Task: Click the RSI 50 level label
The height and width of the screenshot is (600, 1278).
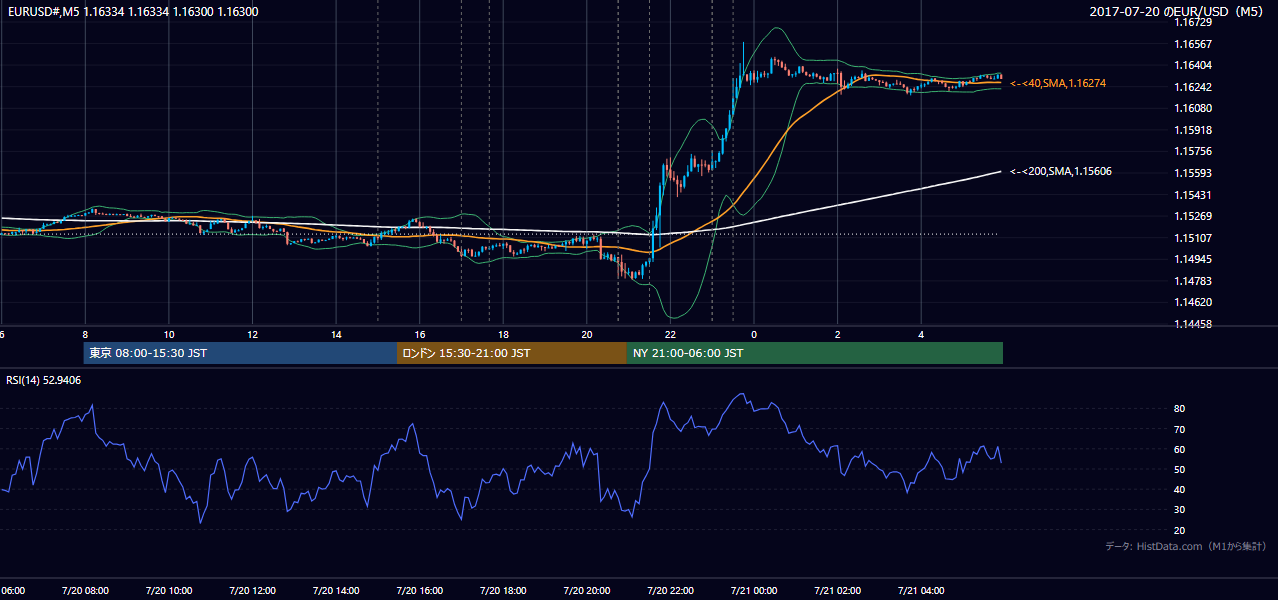Action: 1180,469
